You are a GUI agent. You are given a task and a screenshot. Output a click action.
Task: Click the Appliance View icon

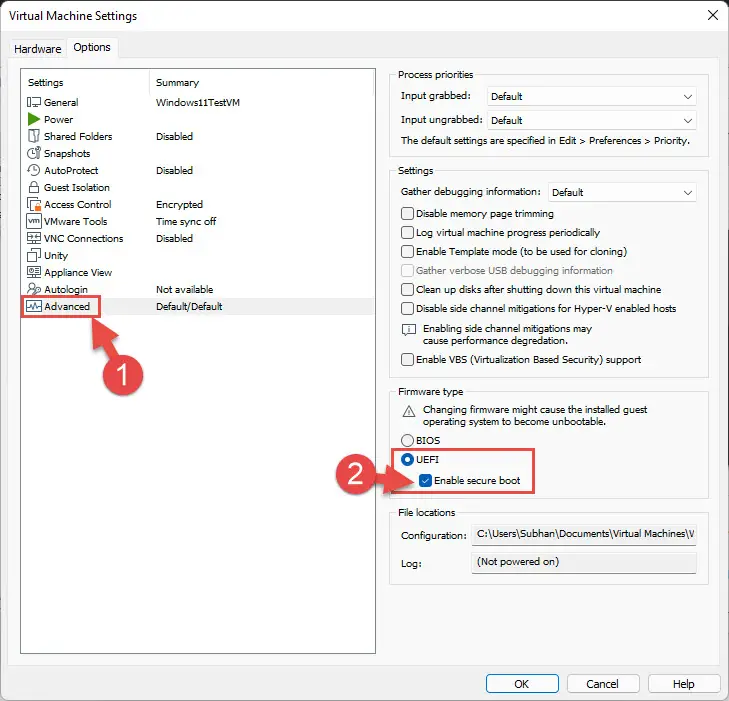click(x=33, y=272)
